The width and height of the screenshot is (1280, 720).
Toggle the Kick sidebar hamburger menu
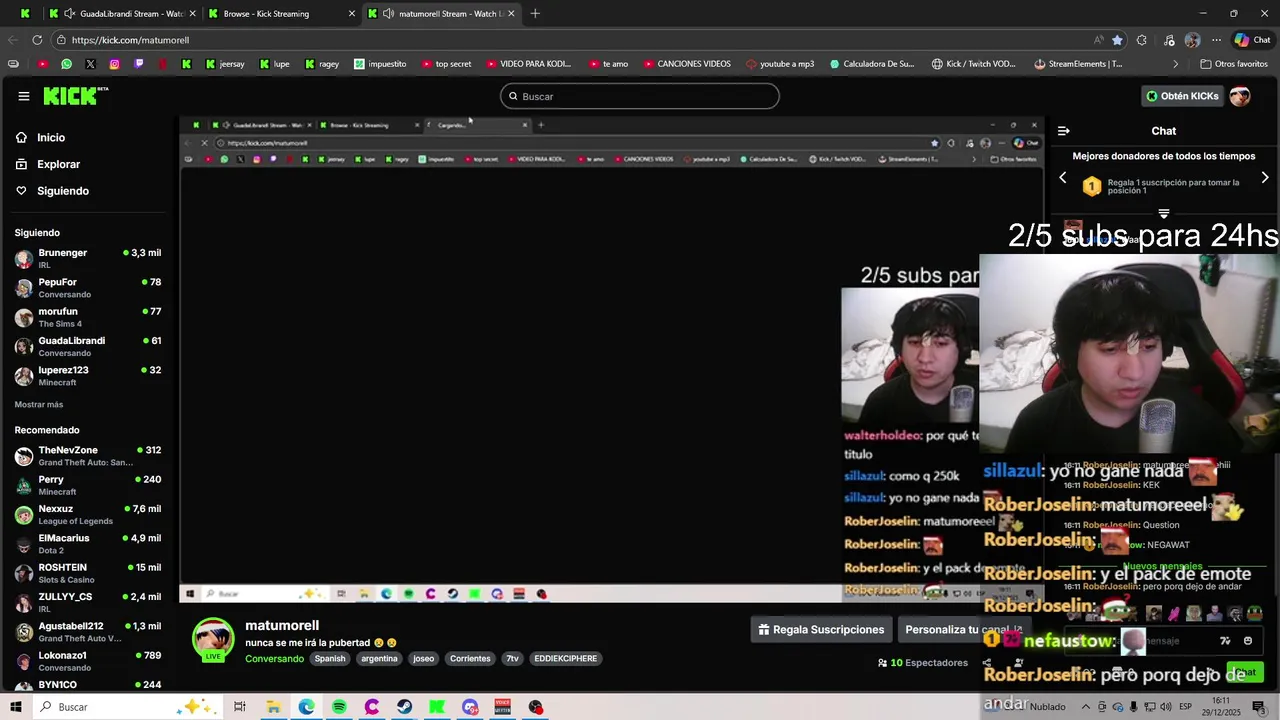pos(23,96)
